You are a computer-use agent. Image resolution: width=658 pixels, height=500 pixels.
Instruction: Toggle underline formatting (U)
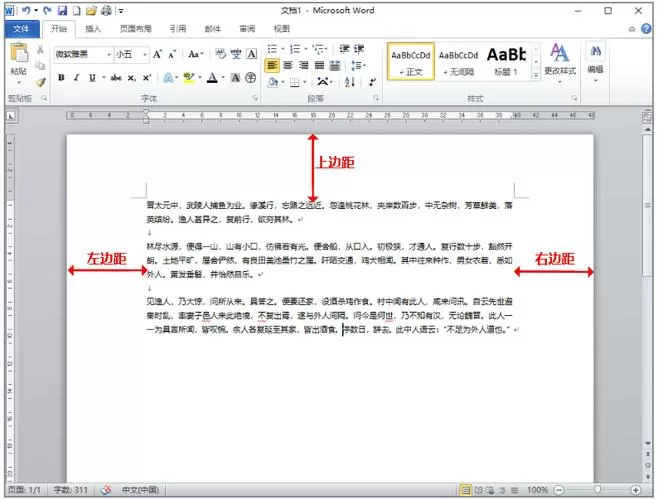(x=92, y=78)
